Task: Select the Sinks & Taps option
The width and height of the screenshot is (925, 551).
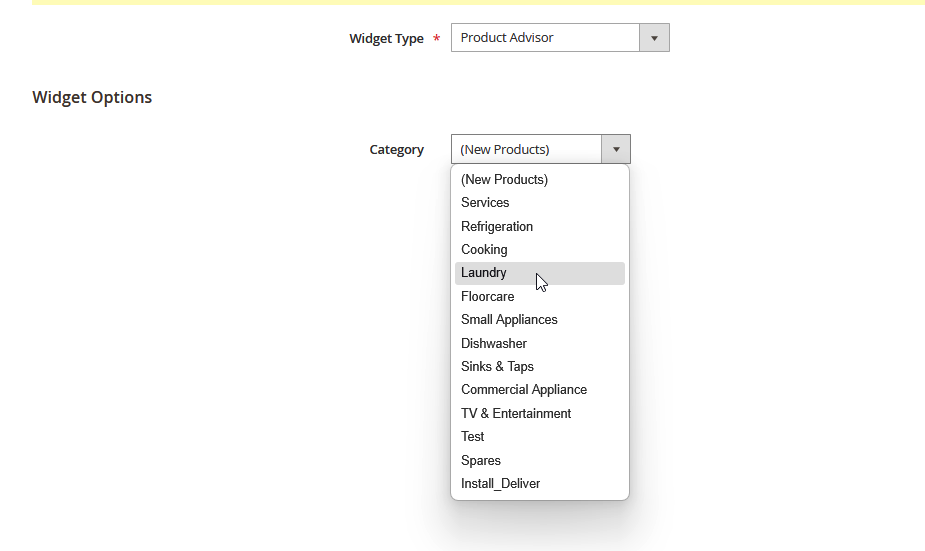Action: point(497,367)
